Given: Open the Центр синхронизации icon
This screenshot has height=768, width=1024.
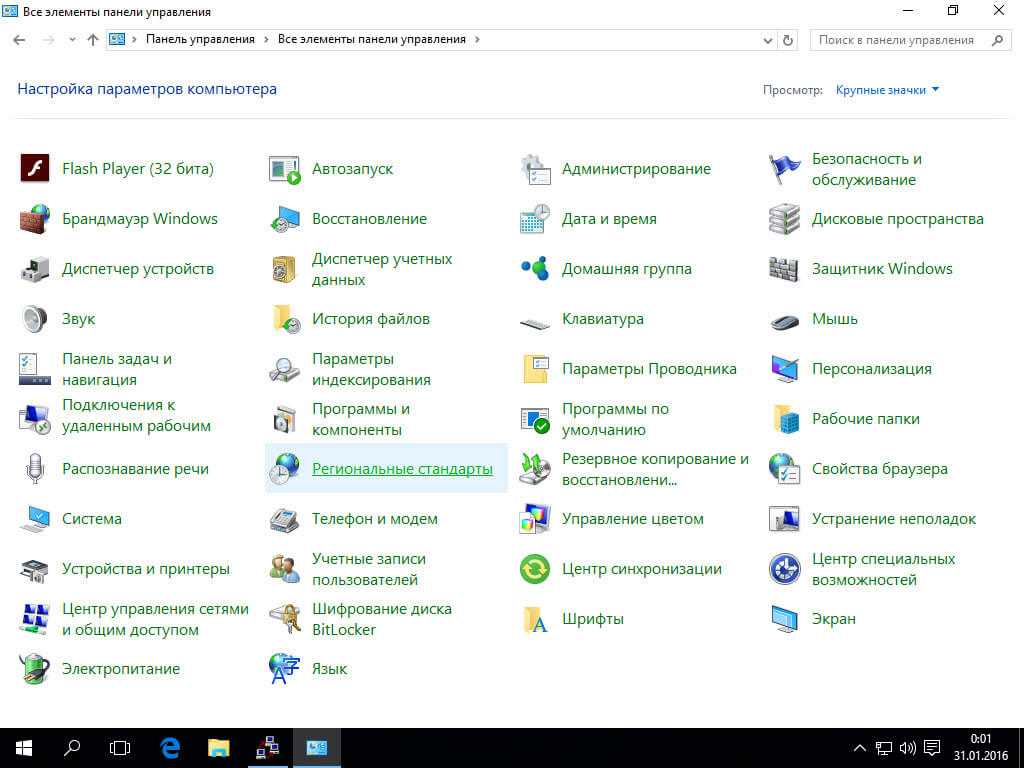Looking at the screenshot, I should pyautogui.click(x=535, y=569).
